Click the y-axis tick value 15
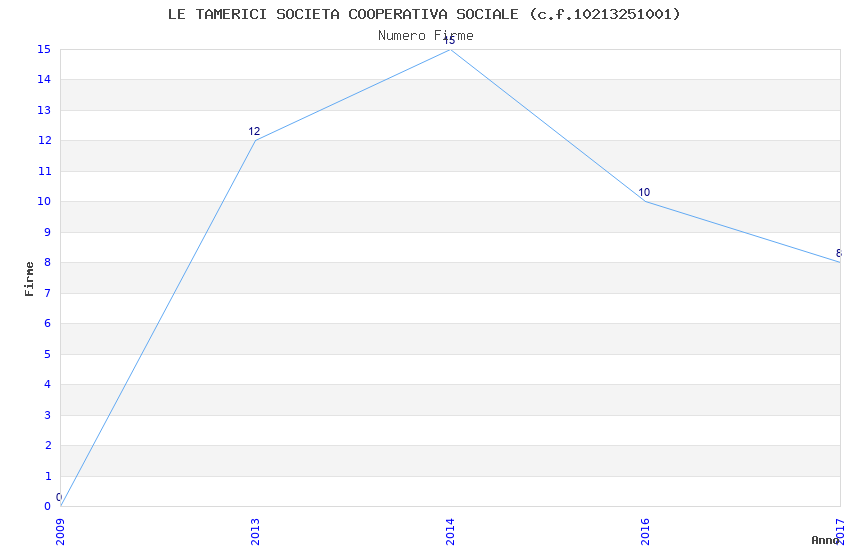Image resolution: width=850 pixels, height=550 pixels. pos(44,49)
